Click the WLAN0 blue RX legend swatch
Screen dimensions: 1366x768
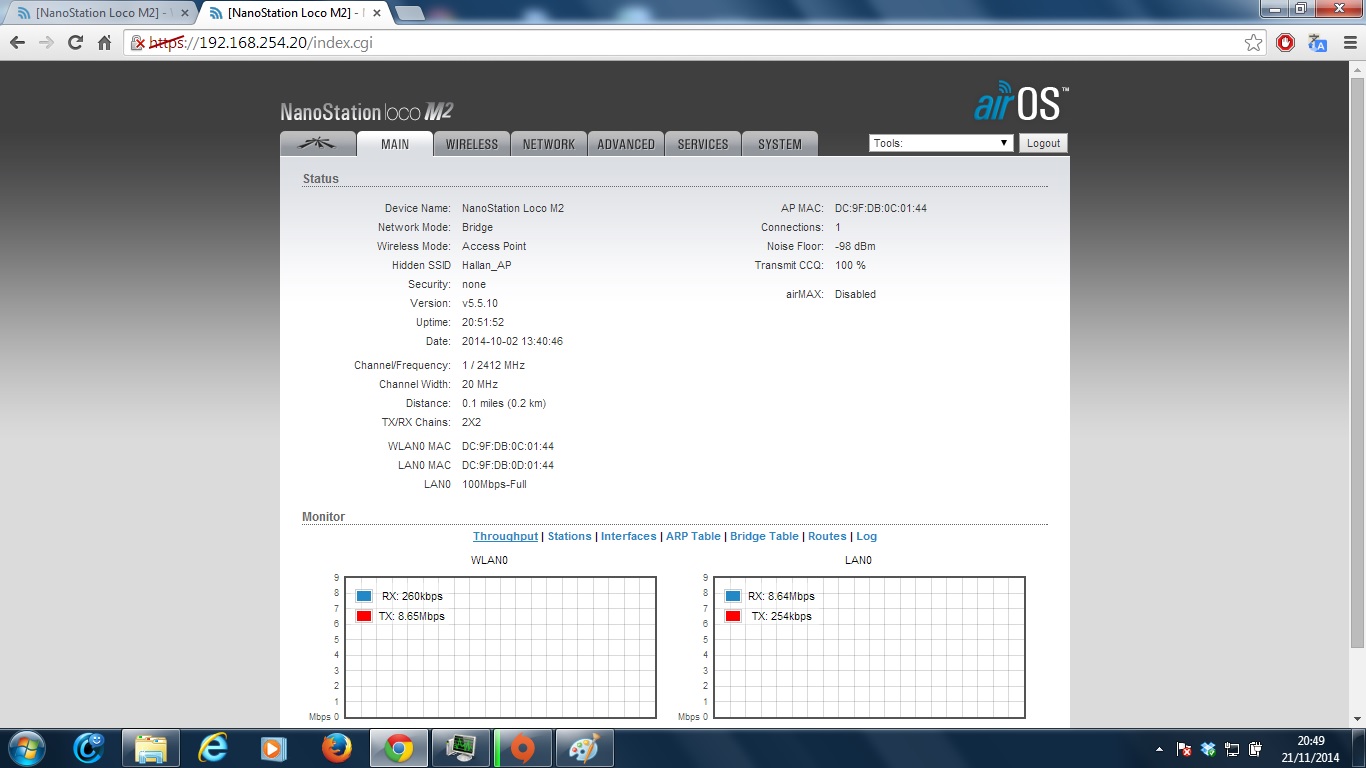tap(364, 596)
